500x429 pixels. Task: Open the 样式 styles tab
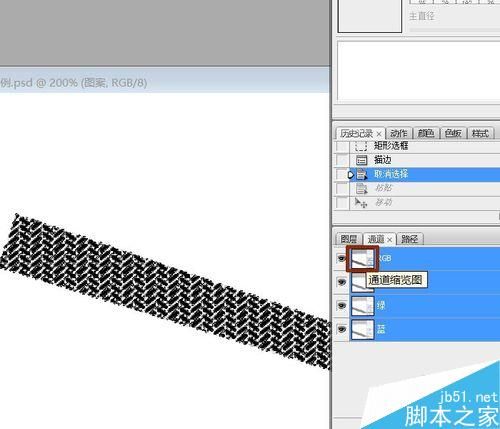480,133
